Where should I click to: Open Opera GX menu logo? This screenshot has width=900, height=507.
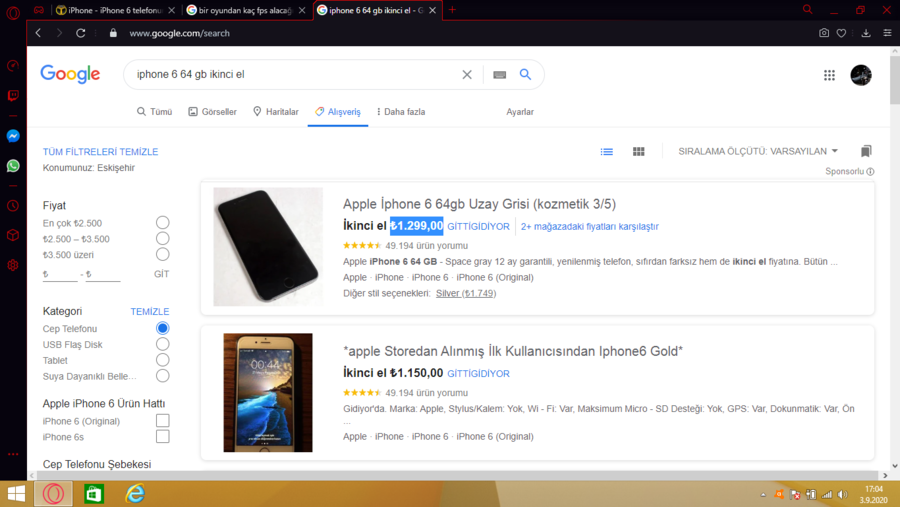tap(13, 12)
